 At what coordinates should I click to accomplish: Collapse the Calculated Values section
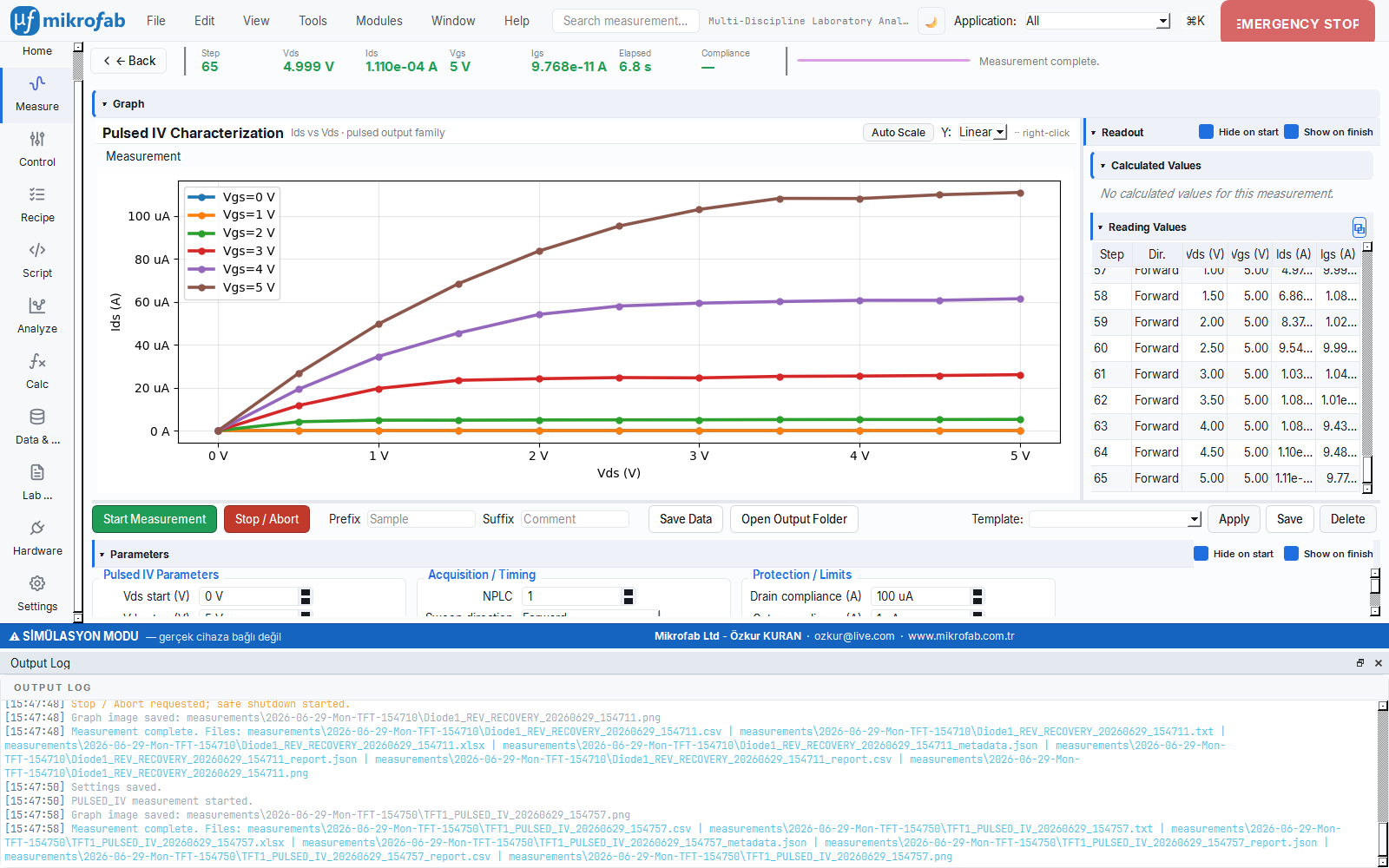[1103, 166]
